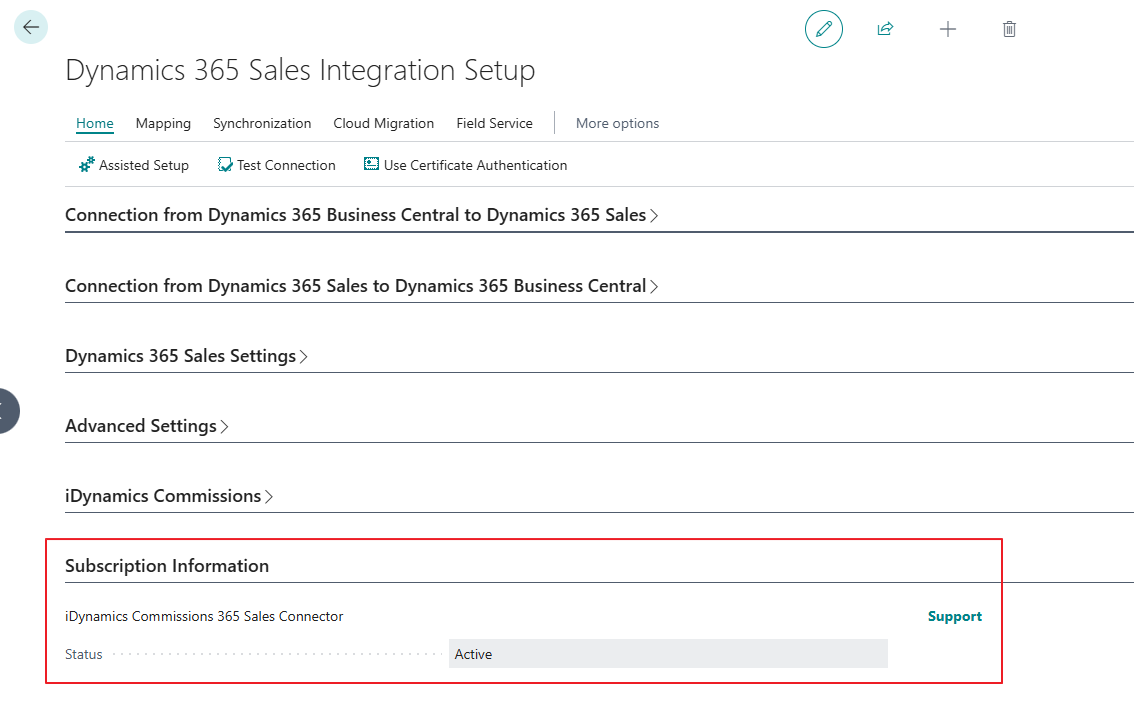Expand the iDynamics Commissions section
Image resolution: width=1134 pixels, height=701 pixels.
[169, 496]
